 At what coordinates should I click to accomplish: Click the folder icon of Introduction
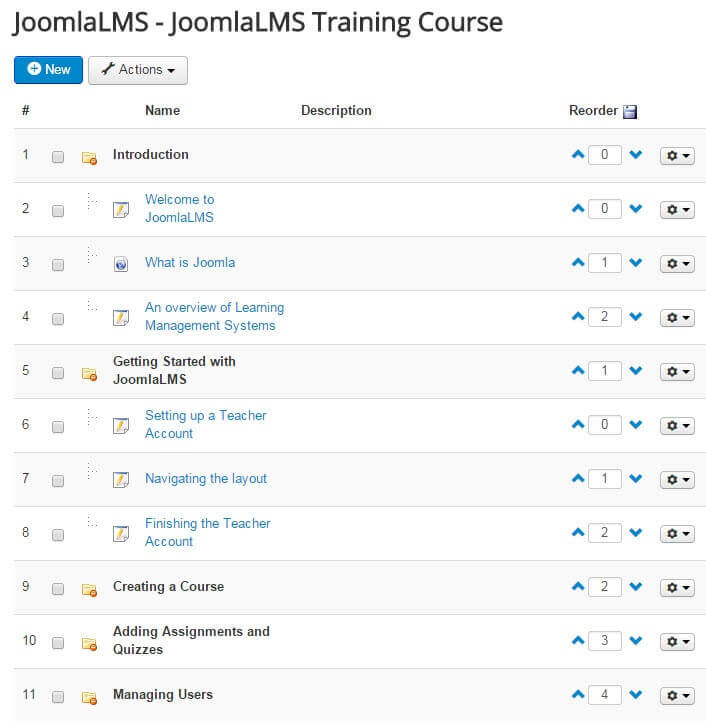click(89, 158)
